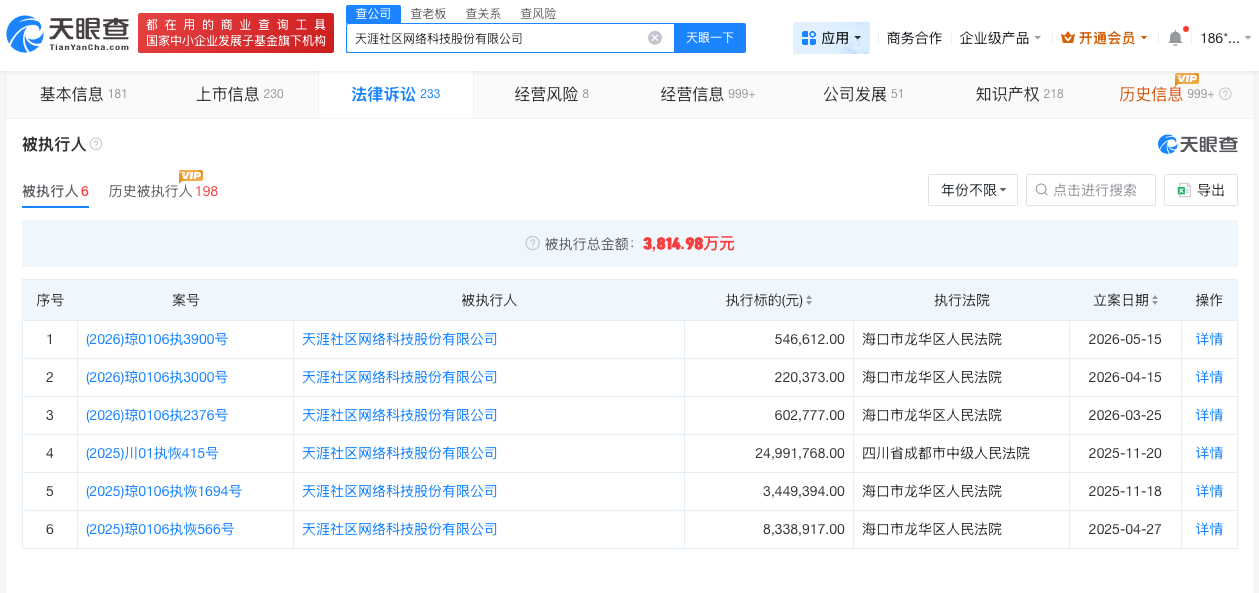Click the red 国家中小企业发展子基金 banner

point(236,33)
